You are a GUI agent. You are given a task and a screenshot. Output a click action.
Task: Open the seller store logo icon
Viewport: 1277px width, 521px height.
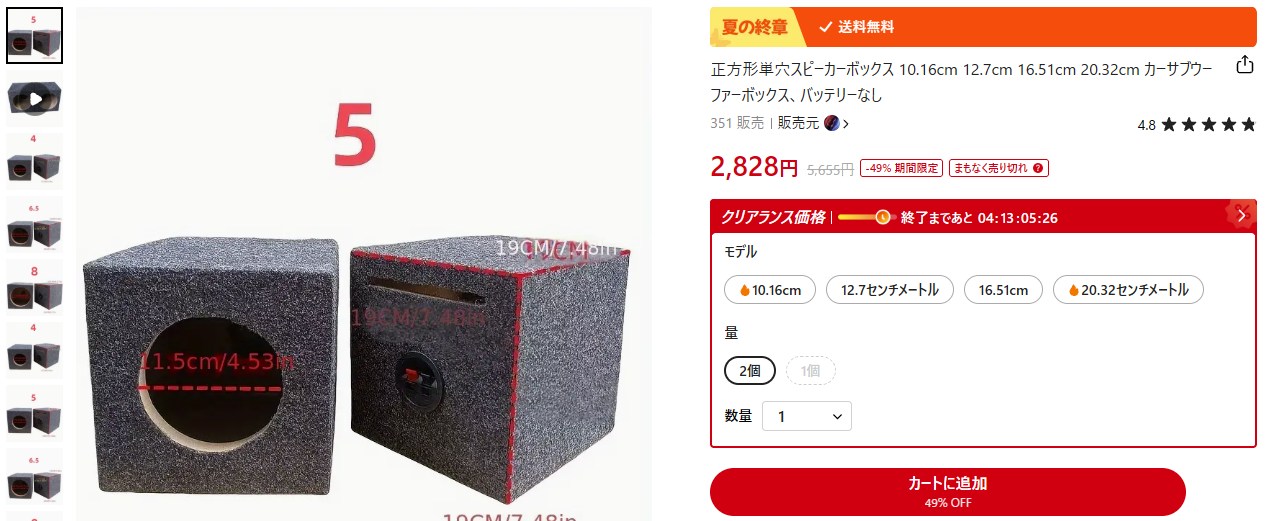coord(831,124)
